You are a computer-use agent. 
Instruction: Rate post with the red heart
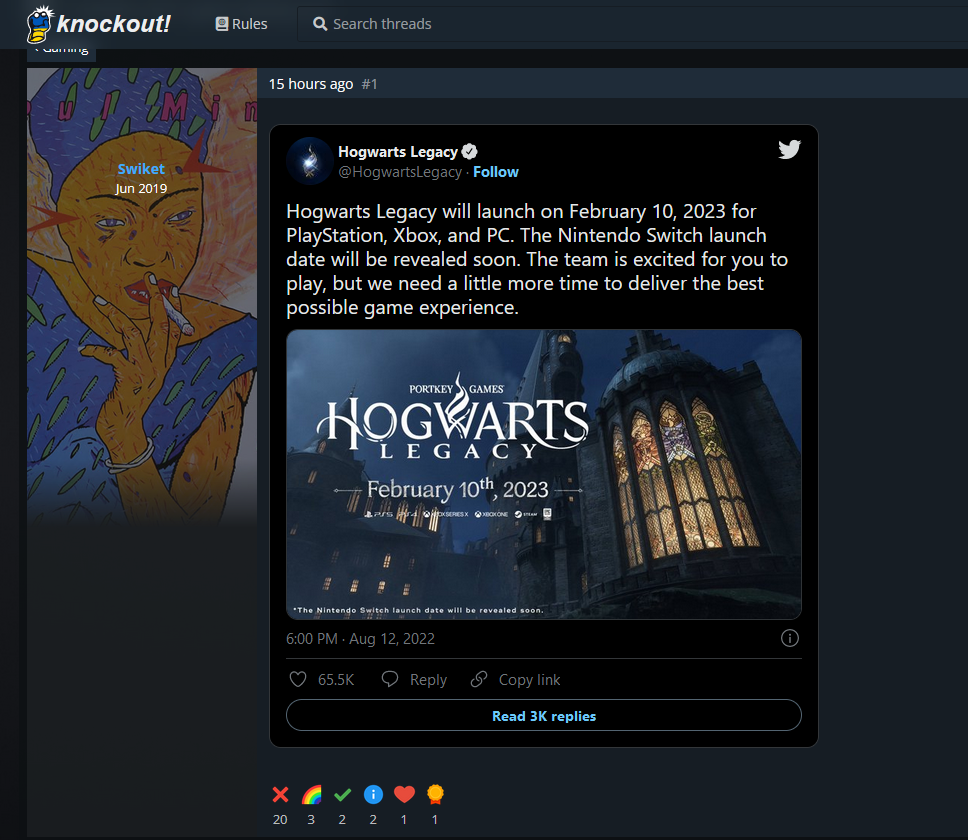404,794
